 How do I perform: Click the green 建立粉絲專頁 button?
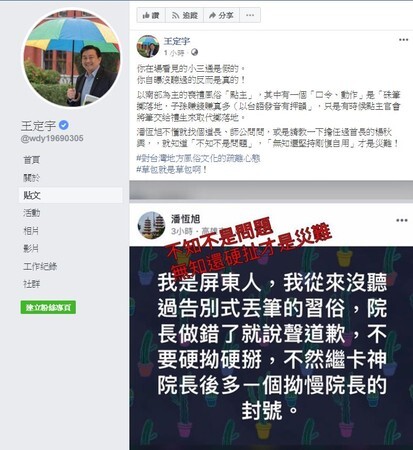coord(48,307)
